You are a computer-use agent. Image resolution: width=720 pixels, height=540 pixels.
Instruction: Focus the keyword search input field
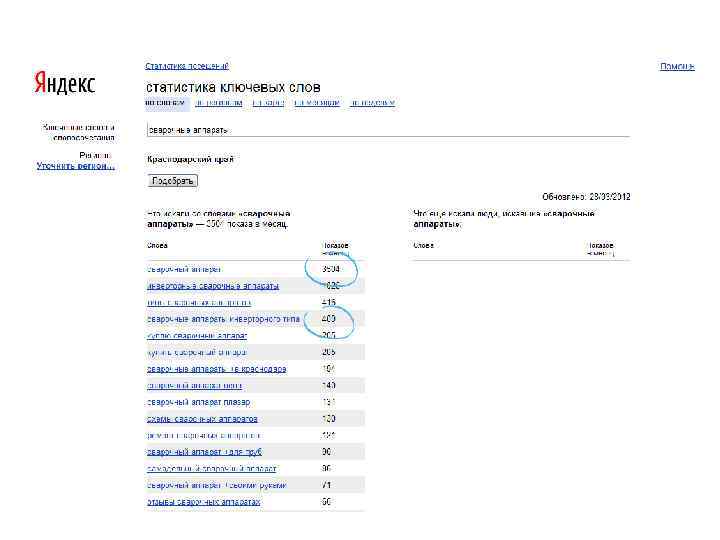coord(388,130)
